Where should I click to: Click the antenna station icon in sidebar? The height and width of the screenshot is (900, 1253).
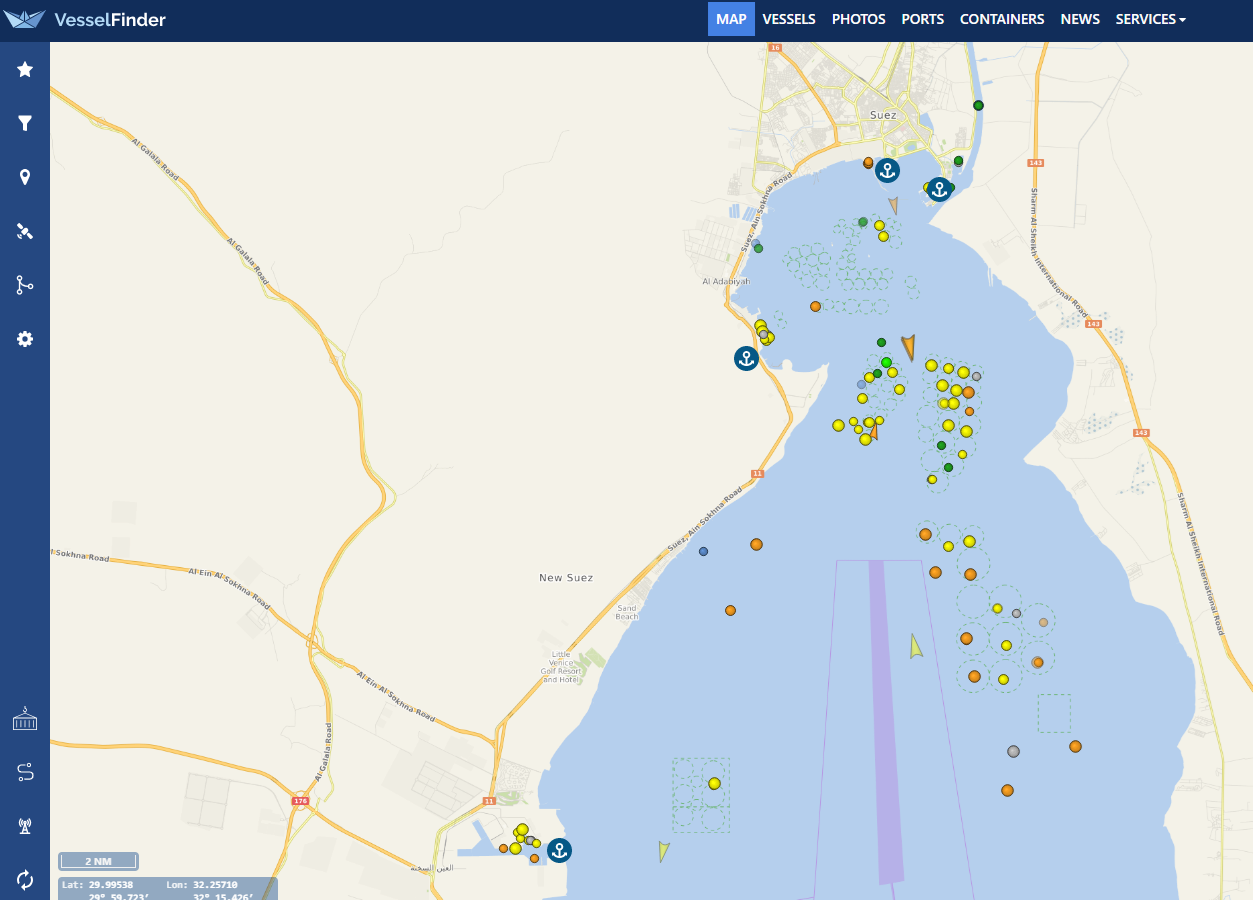pos(25,826)
